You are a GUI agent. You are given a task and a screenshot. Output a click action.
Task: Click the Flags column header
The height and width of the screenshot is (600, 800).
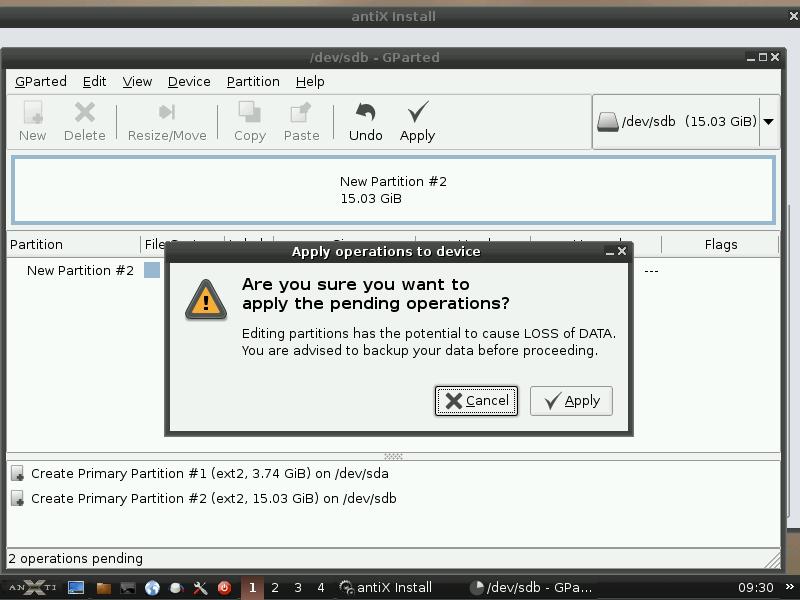720,245
